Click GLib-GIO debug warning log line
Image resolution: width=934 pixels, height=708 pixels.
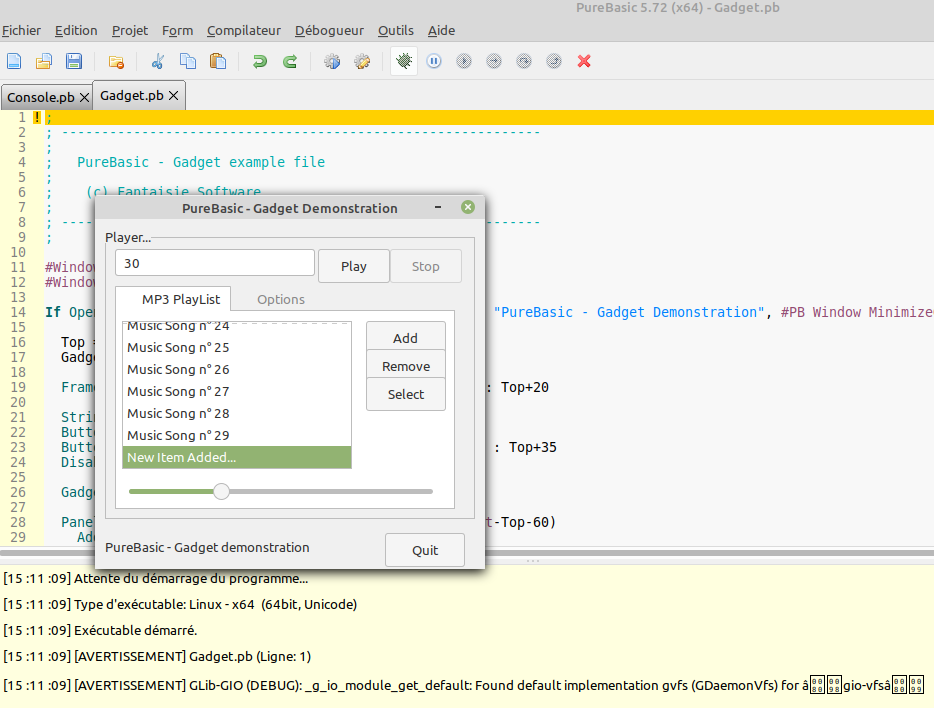point(463,685)
